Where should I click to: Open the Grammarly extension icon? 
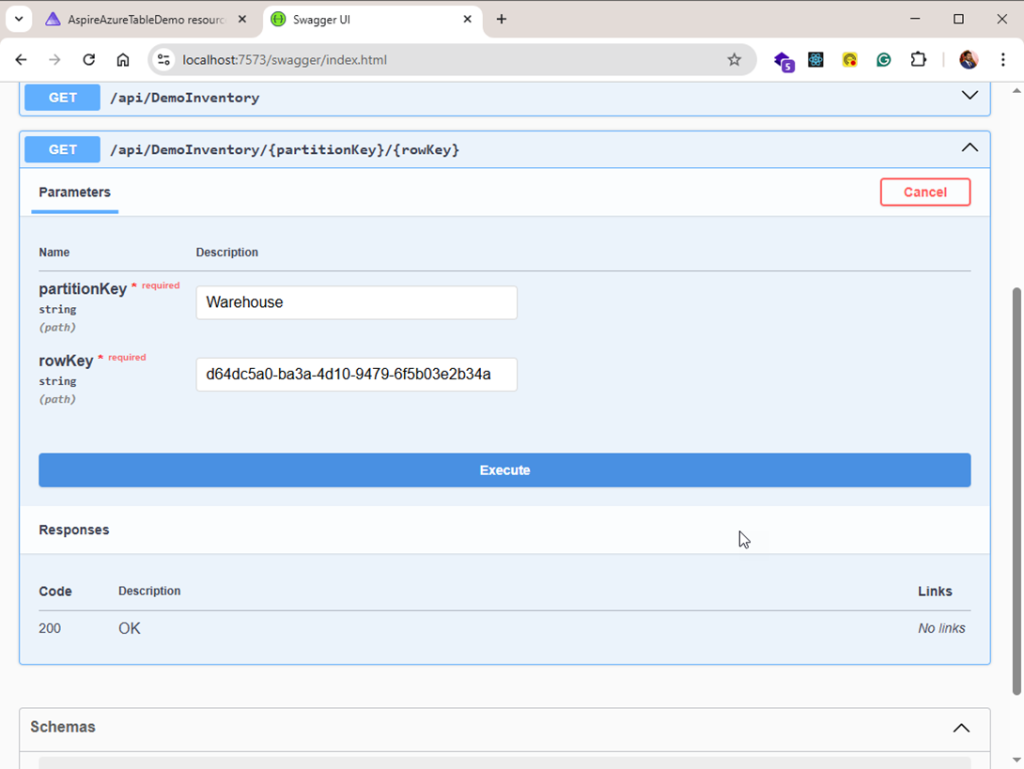point(883,60)
